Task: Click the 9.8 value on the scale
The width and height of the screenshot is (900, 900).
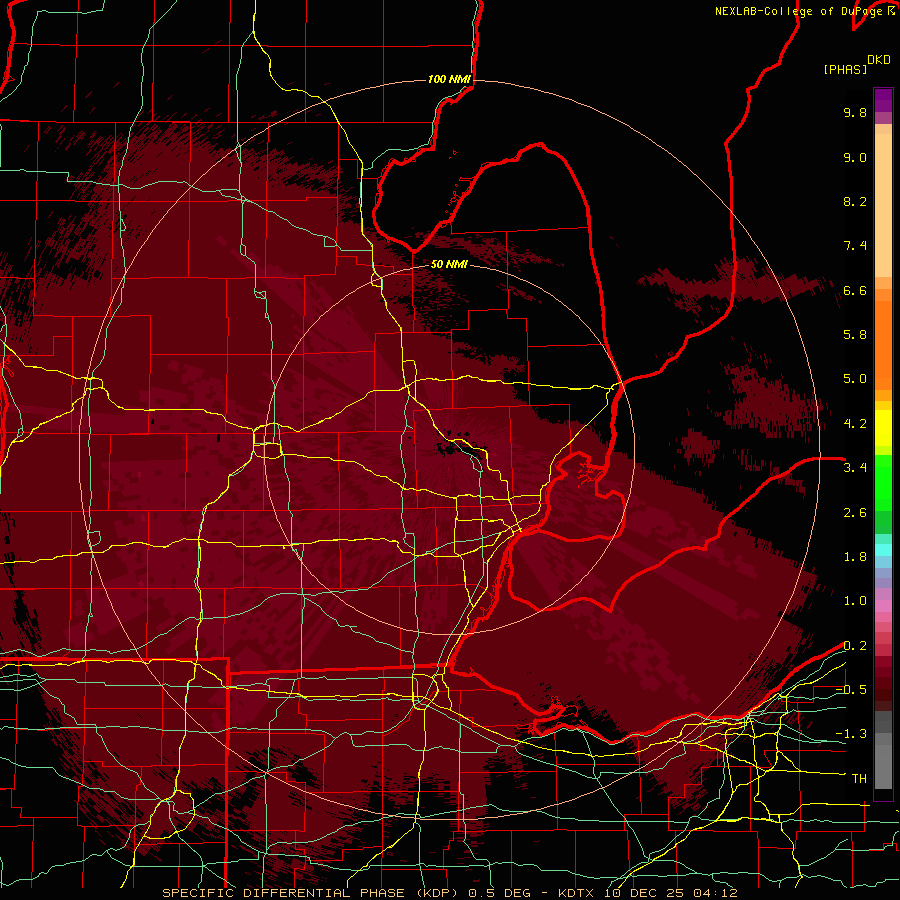Action: [x=855, y=112]
